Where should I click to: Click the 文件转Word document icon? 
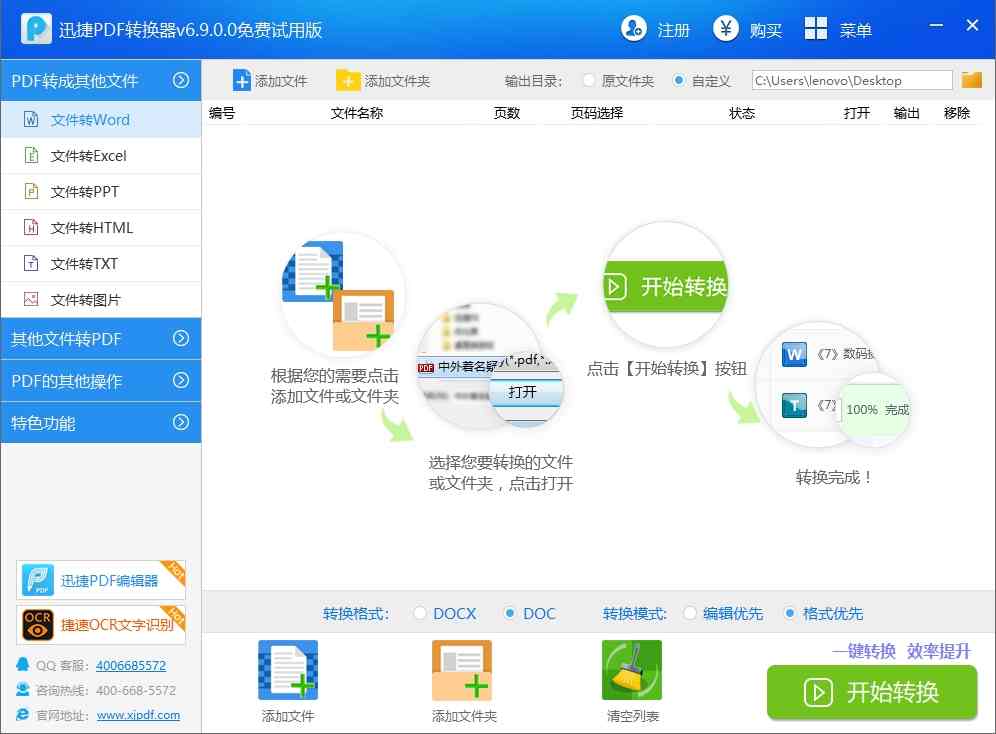[x=30, y=119]
